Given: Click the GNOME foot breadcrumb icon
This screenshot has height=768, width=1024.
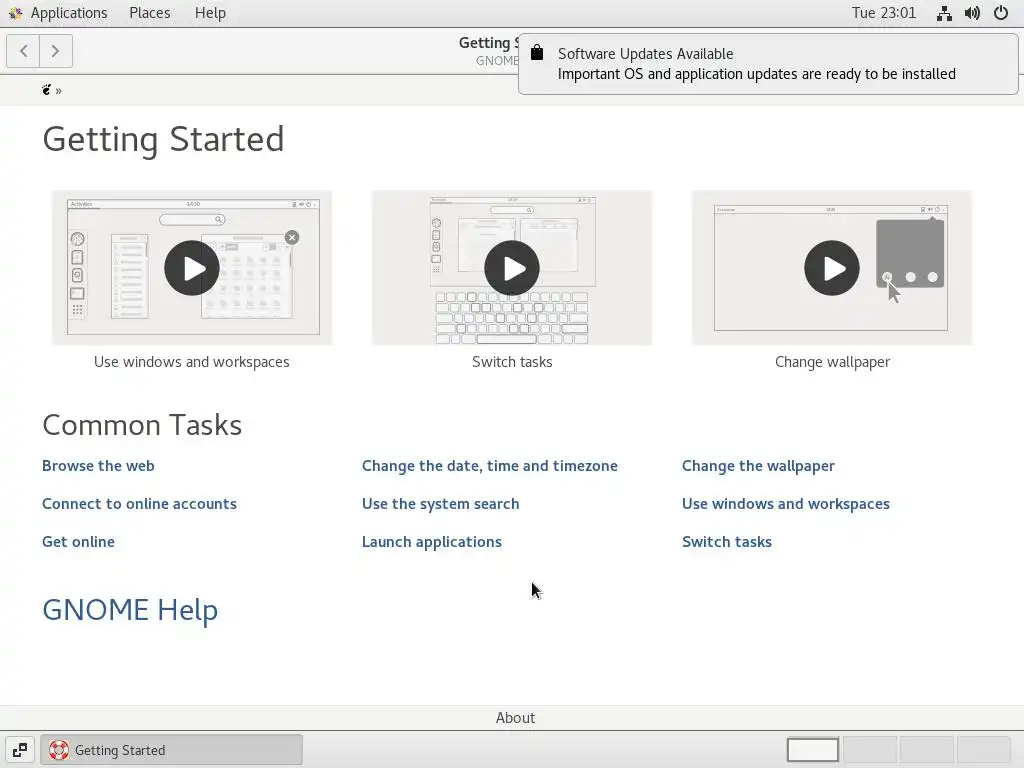Looking at the screenshot, I should click(x=46, y=90).
